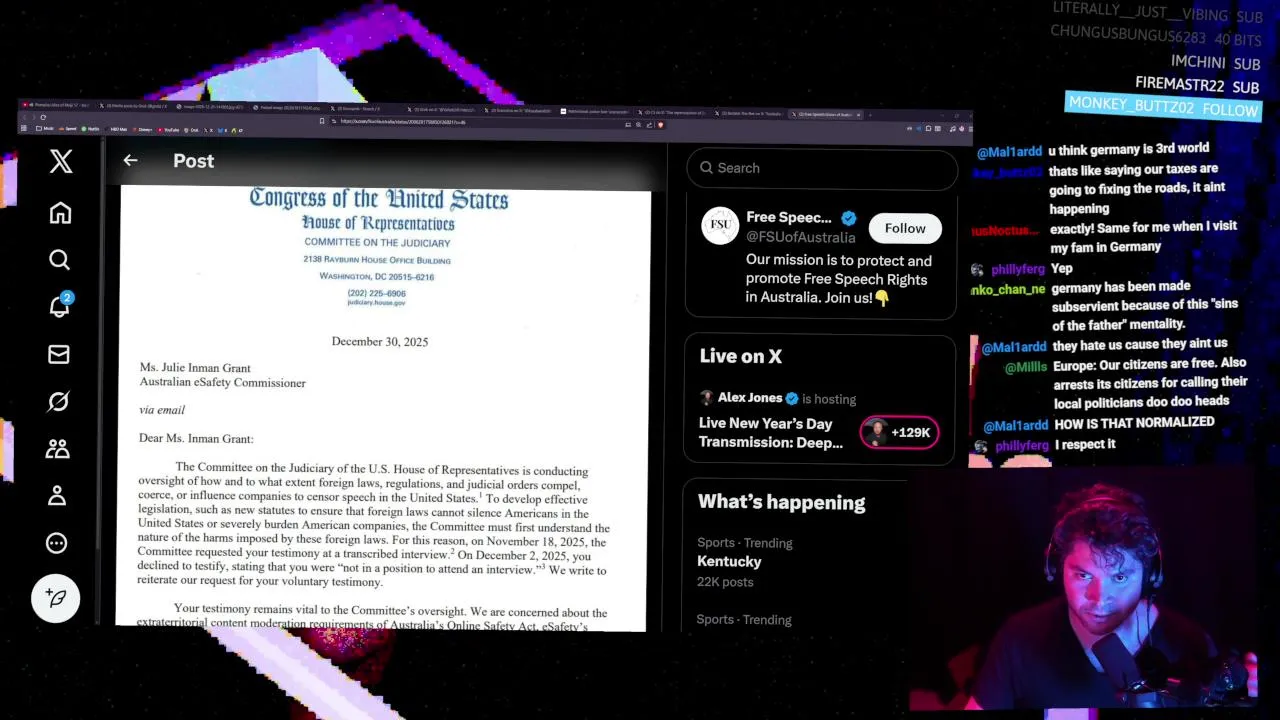The height and width of the screenshot is (720, 1280).
Task: Open the Congress letter image
Action: pyautogui.click(x=384, y=408)
